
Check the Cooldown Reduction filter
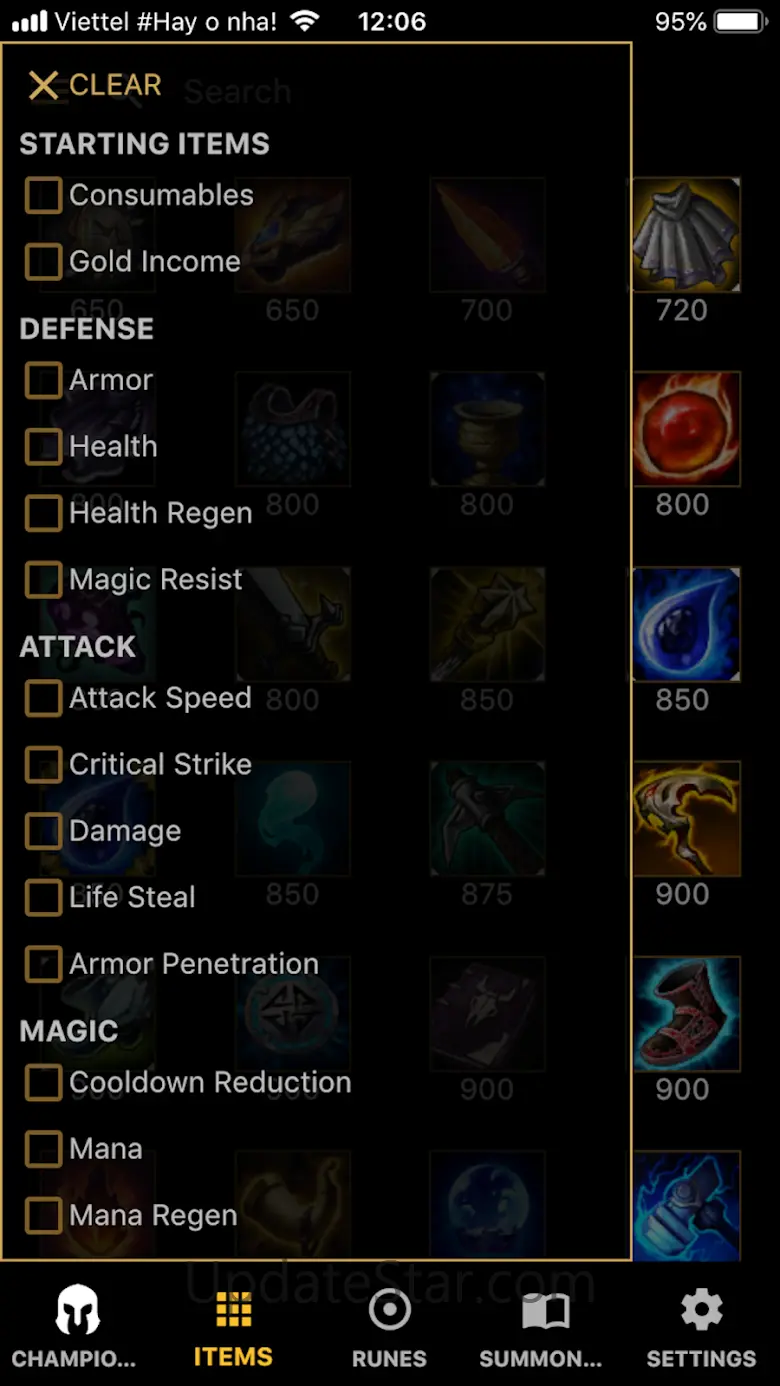43,1082
